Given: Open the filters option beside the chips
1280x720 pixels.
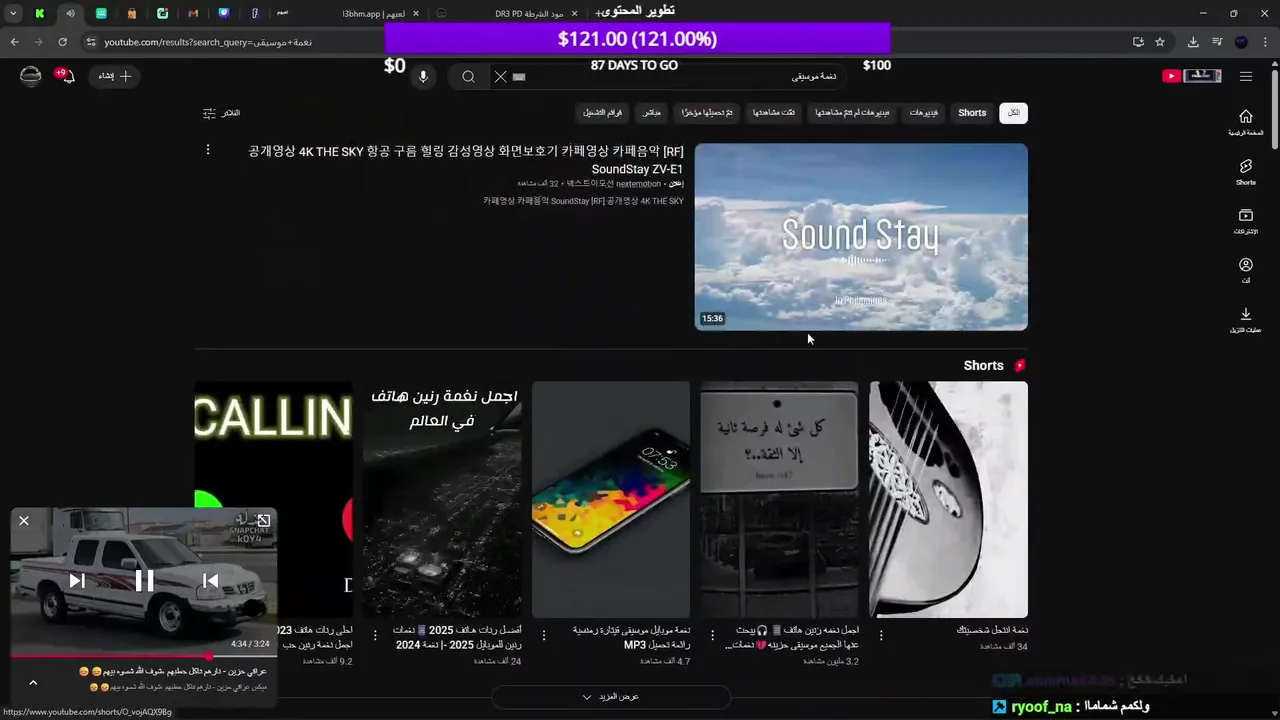Looking at the screenshot, I should [x=221, y=113].
